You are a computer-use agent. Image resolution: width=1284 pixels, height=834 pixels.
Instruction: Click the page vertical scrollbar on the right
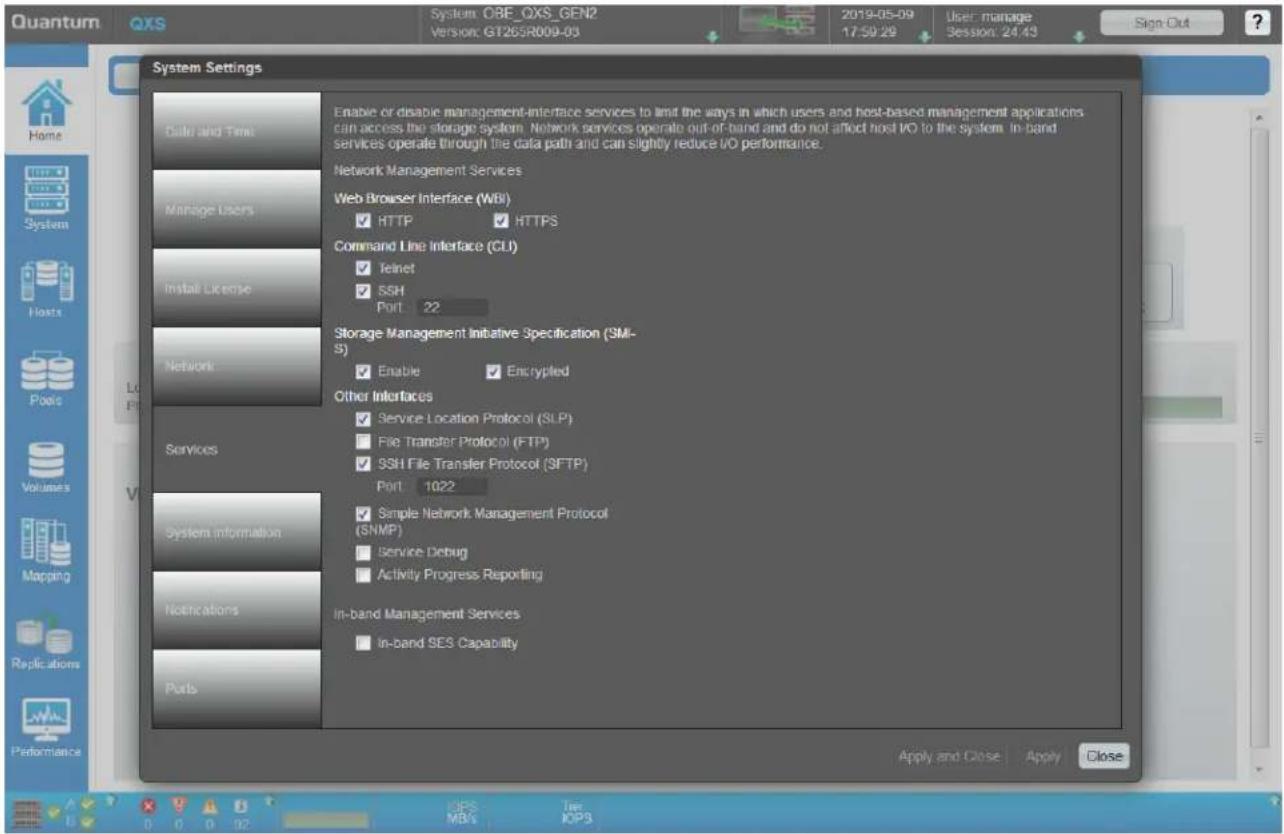click(1259, 440)
